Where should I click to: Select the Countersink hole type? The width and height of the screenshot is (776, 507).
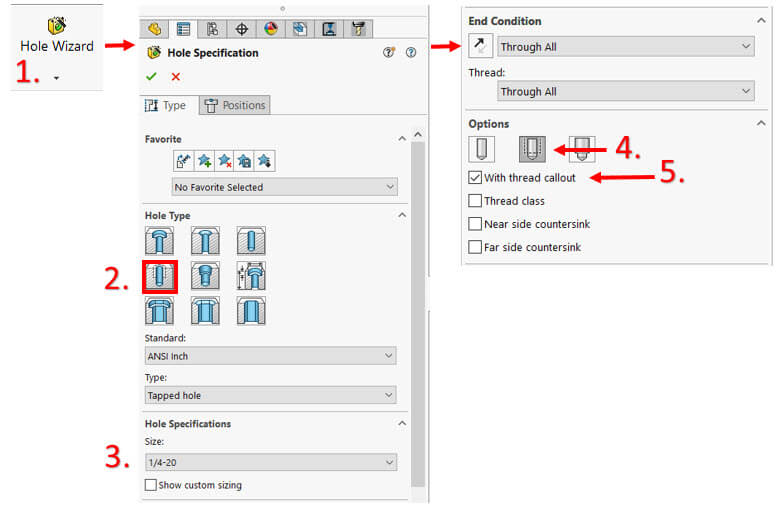[205, 241]
